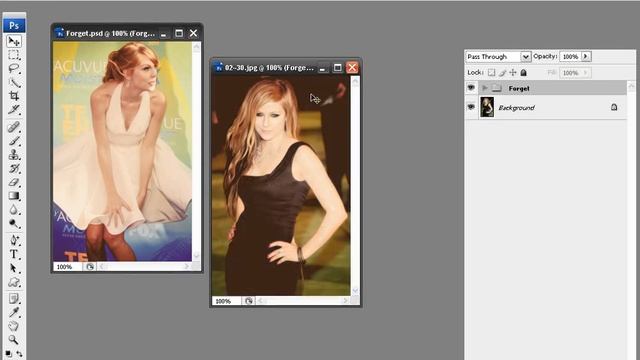The height and width of the screenshot is (360, 640).
Task: Select the Slice tool
Action: 14,109
